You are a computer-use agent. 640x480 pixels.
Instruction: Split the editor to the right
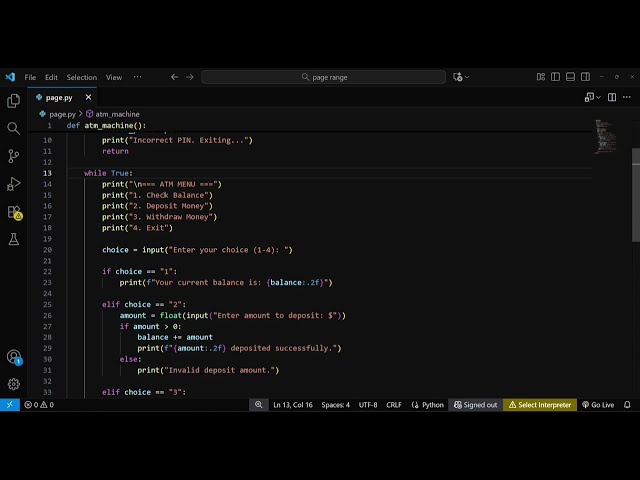[x=612, y=97]
